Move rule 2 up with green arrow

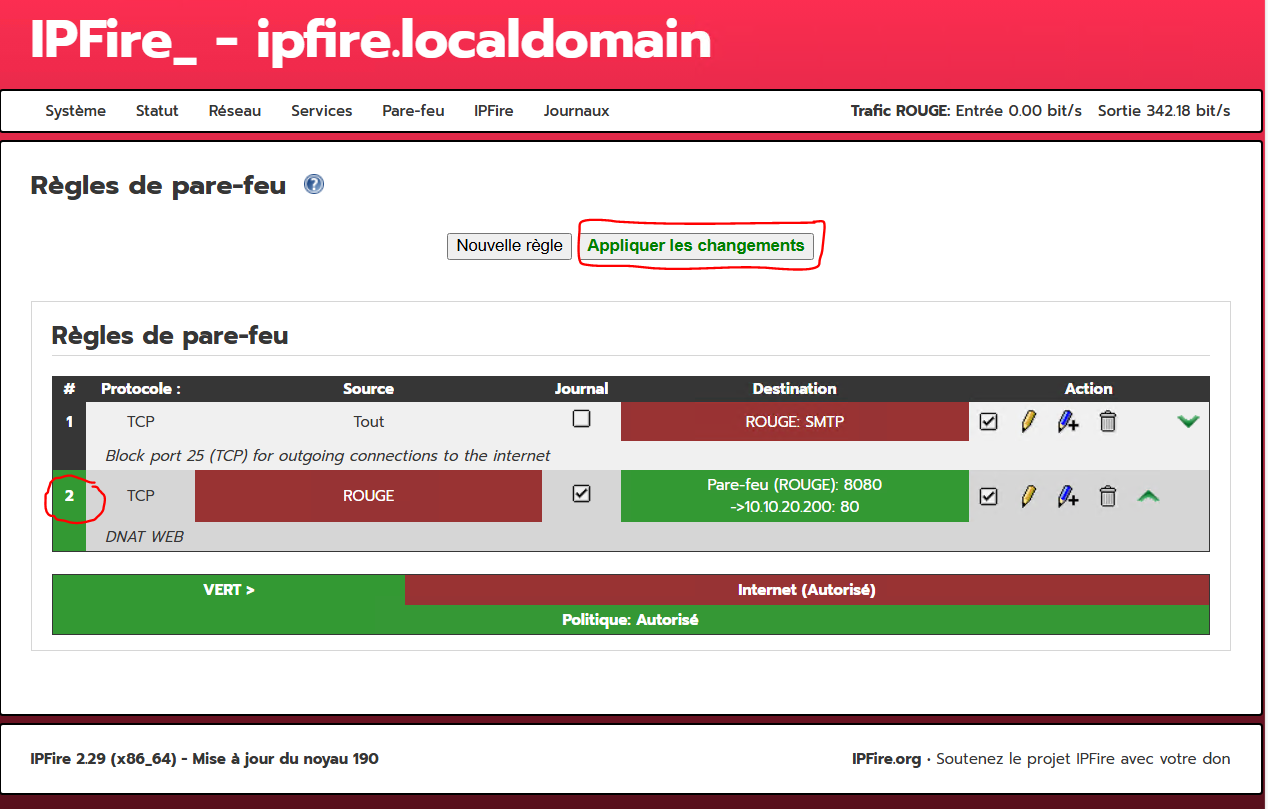click(1148, 496)
